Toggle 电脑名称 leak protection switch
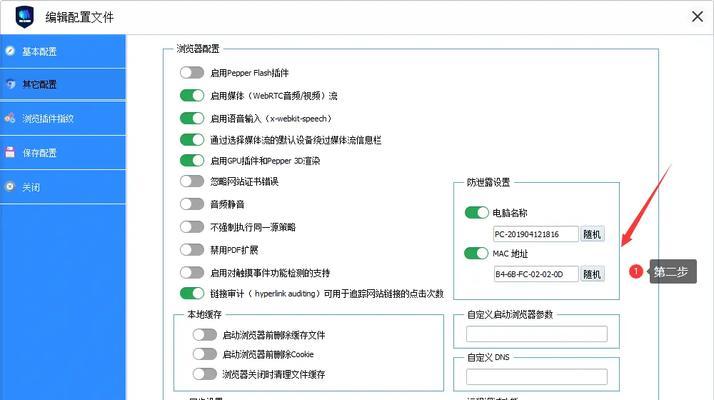 click(x=476, y=212)
